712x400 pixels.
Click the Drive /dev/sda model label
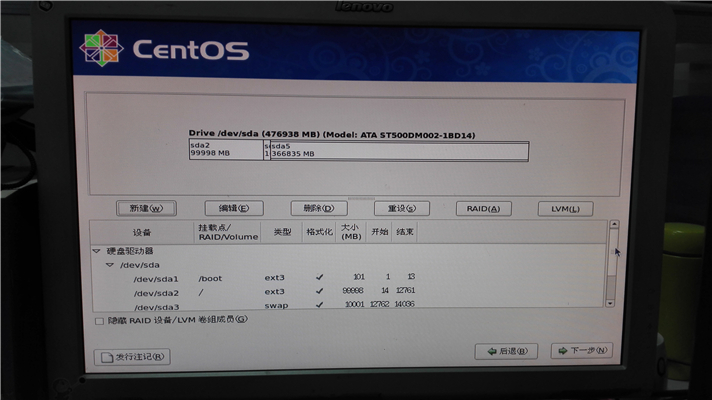[x=332, y=134]
